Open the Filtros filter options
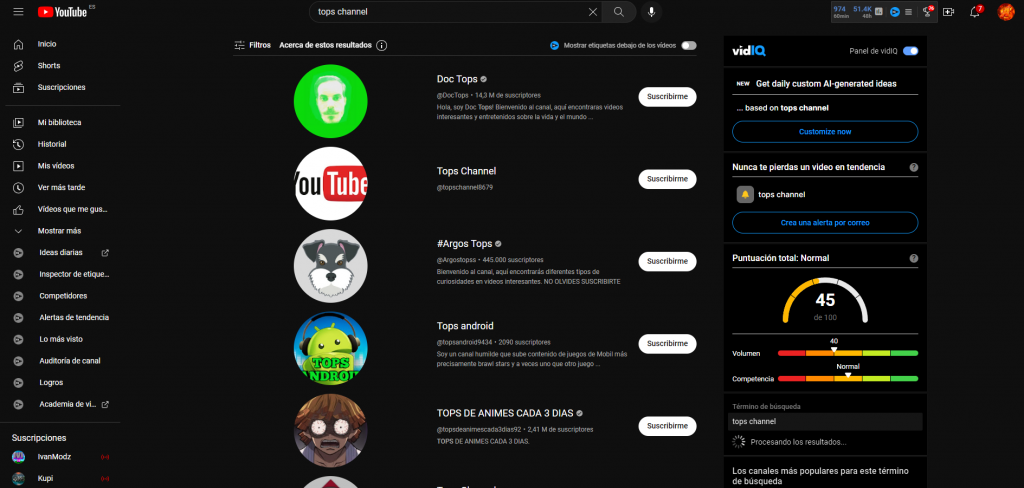The height and width of the screenshot is (488, 1024). (x=252, y=45)
